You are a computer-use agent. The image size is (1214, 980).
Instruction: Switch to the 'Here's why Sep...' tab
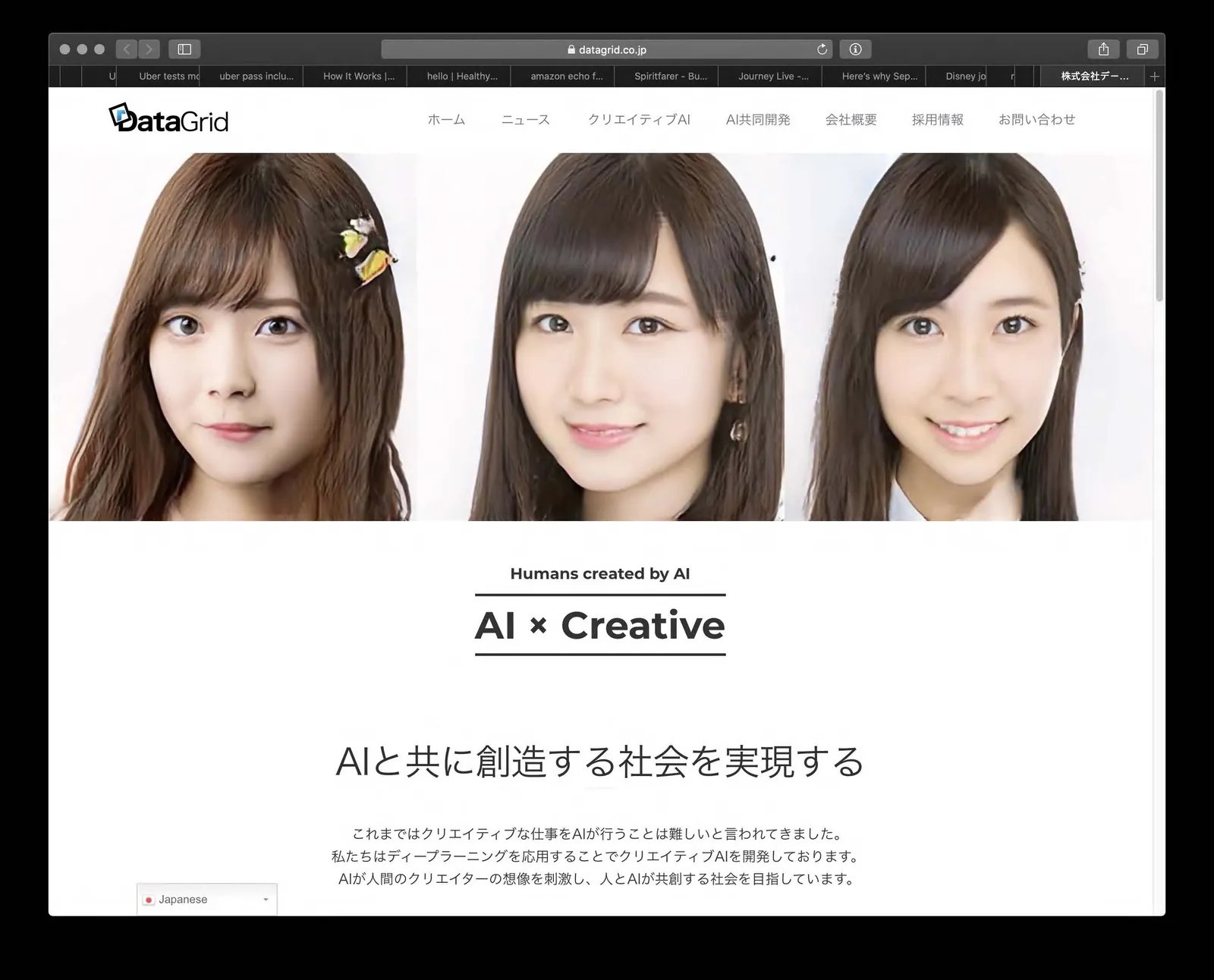[874, 76]
